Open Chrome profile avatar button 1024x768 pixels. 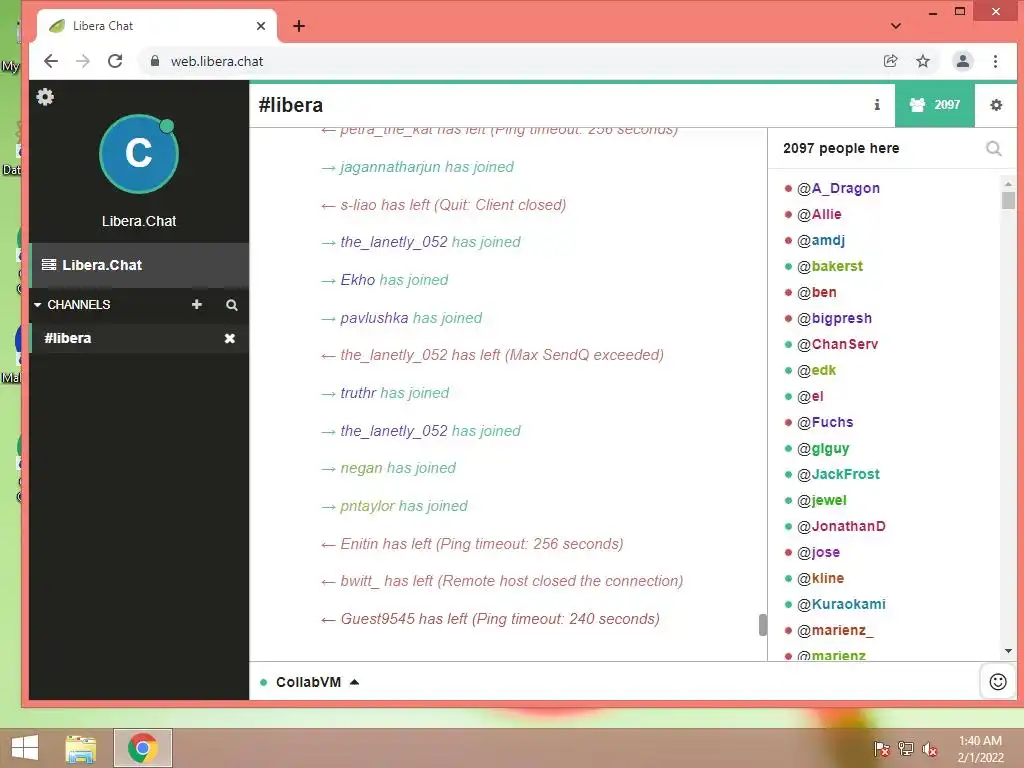pyautogui.click(x=963, y=61)
